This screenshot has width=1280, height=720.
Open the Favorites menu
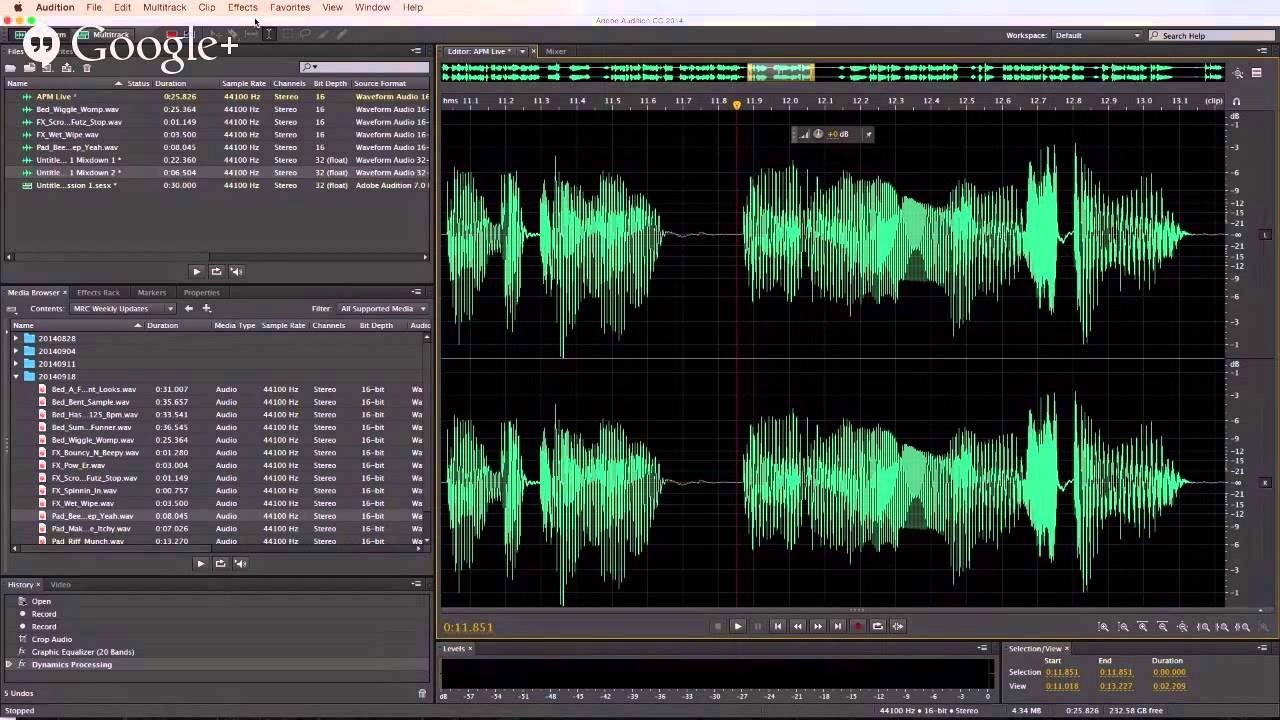click(x=290, y=7)
